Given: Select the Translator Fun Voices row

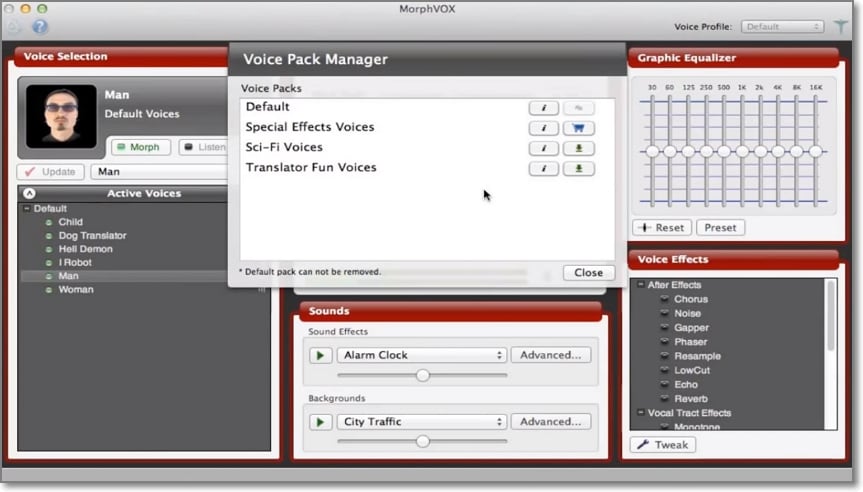Looking at the screenshot, I should (427, 168).
